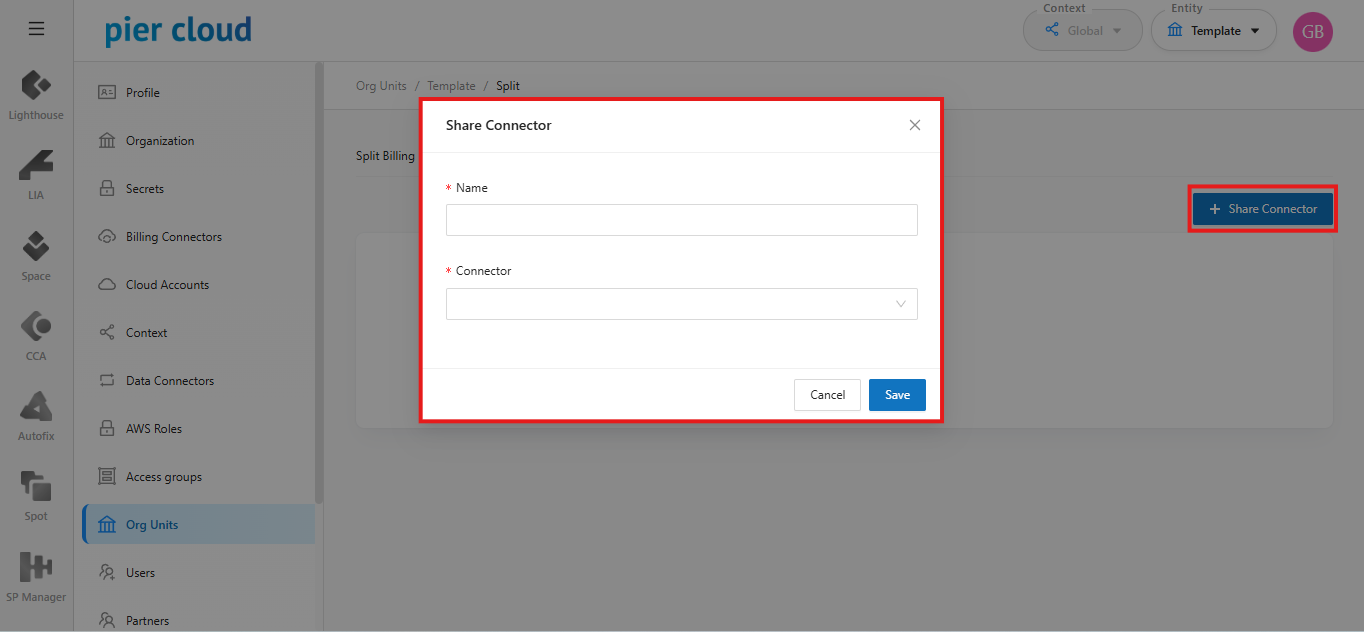Select the Space app icon
Viewport: 1364px width, 632px height.
pyautogui.click(x=36, y=246)
